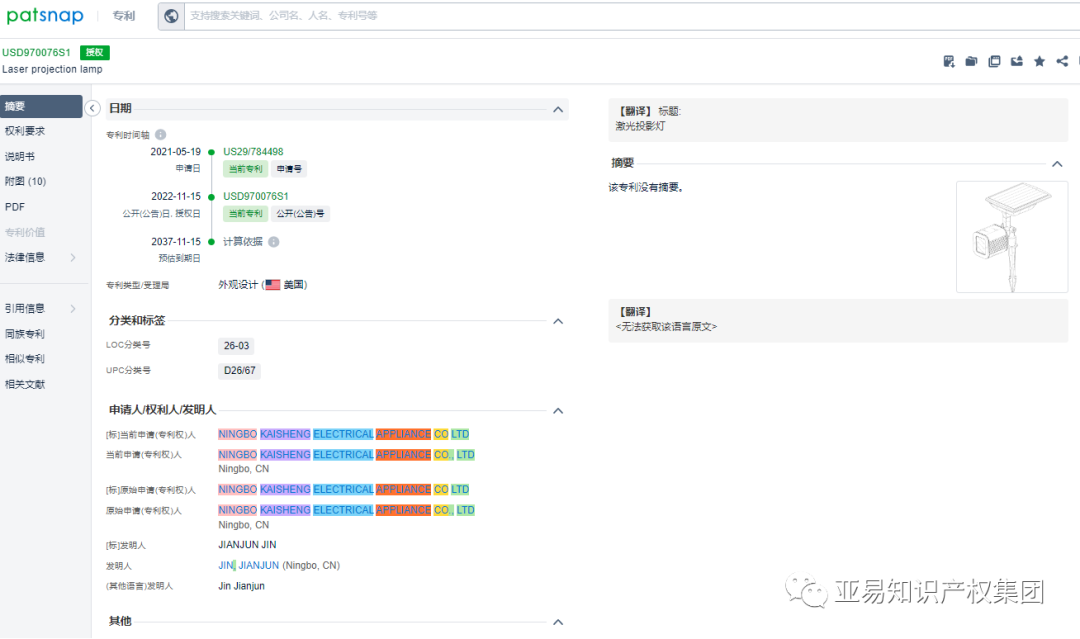Click the 当前专利 tag under application number
Screen dimensions: 1080x639
[x=245, y=169]
